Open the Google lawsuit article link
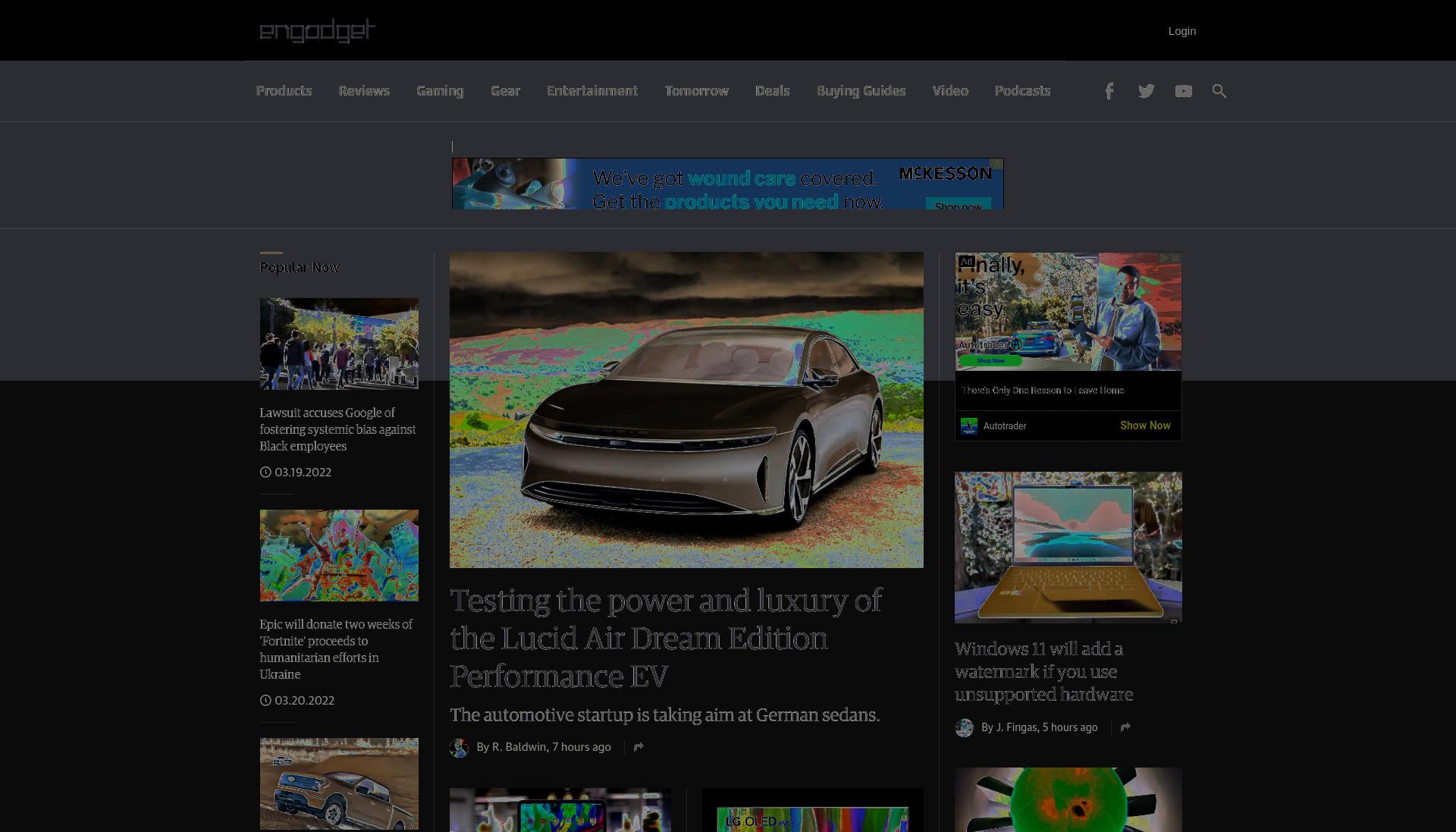The width and height of the screenshot is (1456, 832). [337, 429]
